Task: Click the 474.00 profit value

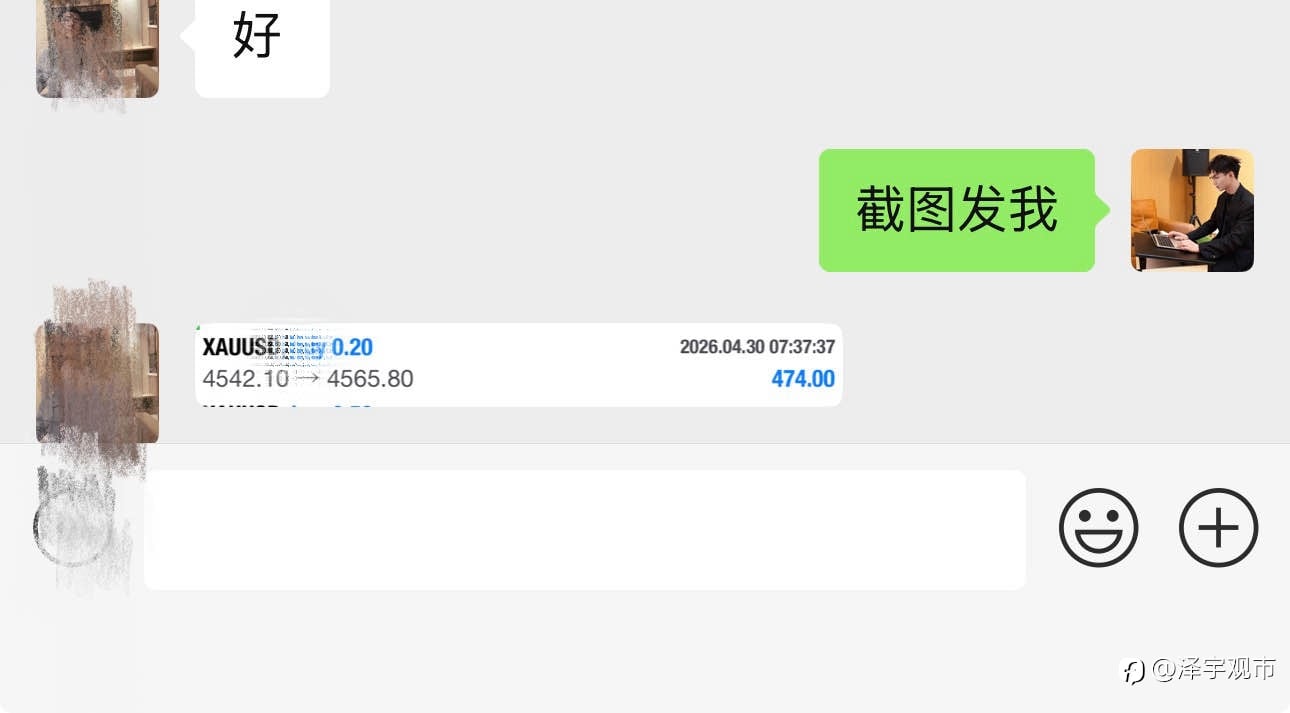Action: point(803,379)
